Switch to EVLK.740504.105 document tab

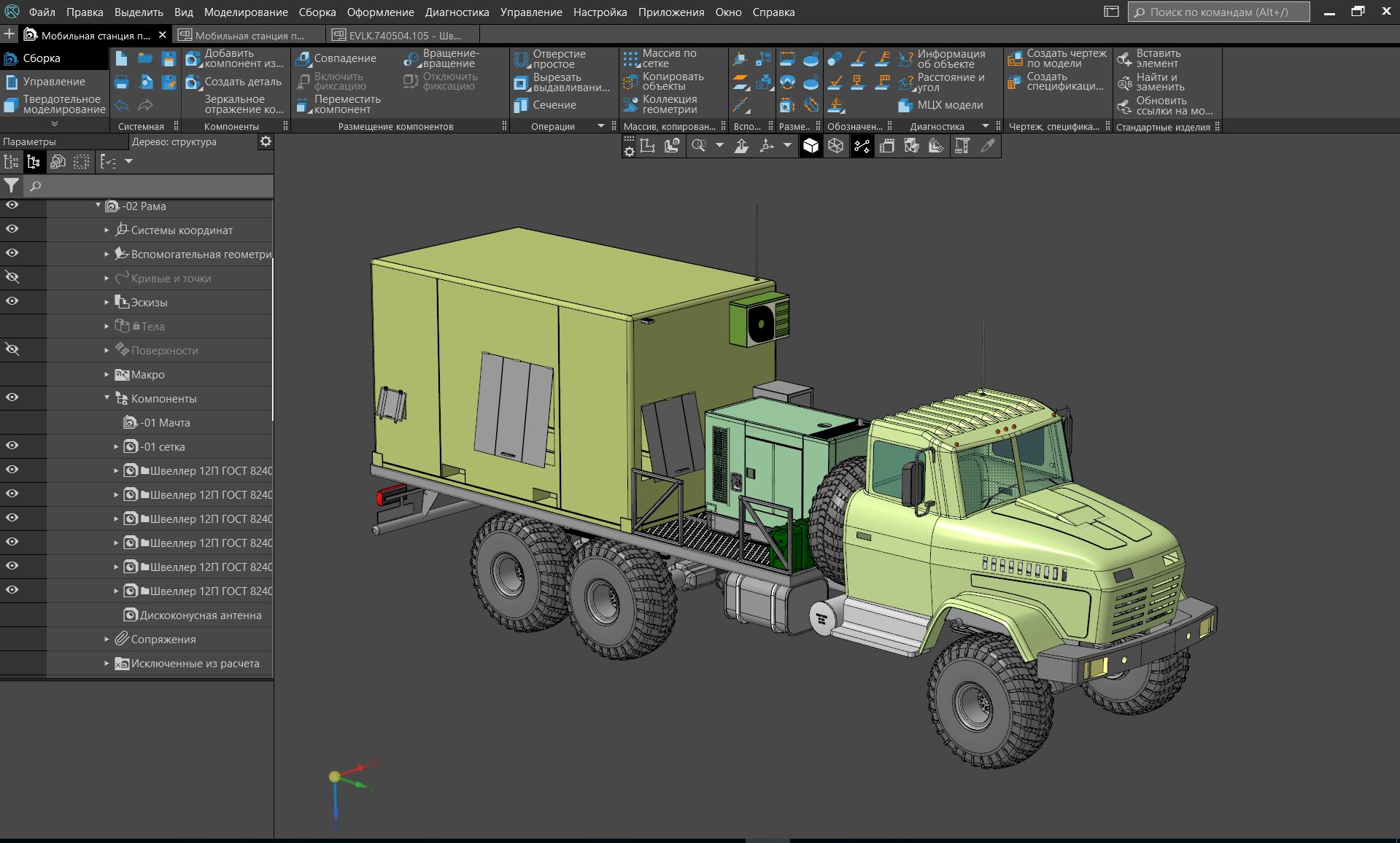coord(404,35)
